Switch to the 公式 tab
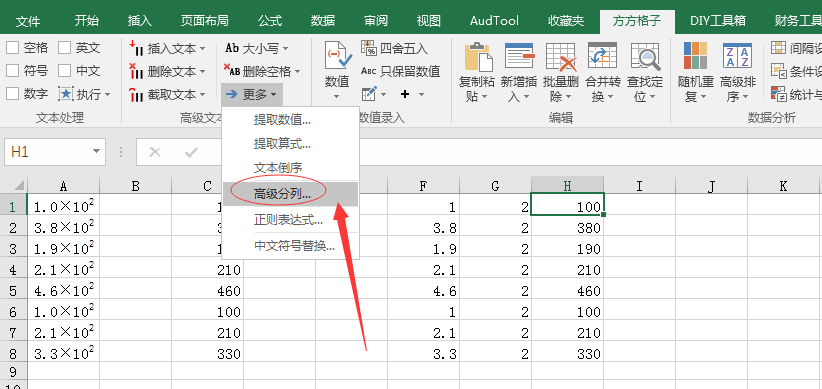This screenshot has width=822, height=389. pyautogui.click(x=270, y=21)
